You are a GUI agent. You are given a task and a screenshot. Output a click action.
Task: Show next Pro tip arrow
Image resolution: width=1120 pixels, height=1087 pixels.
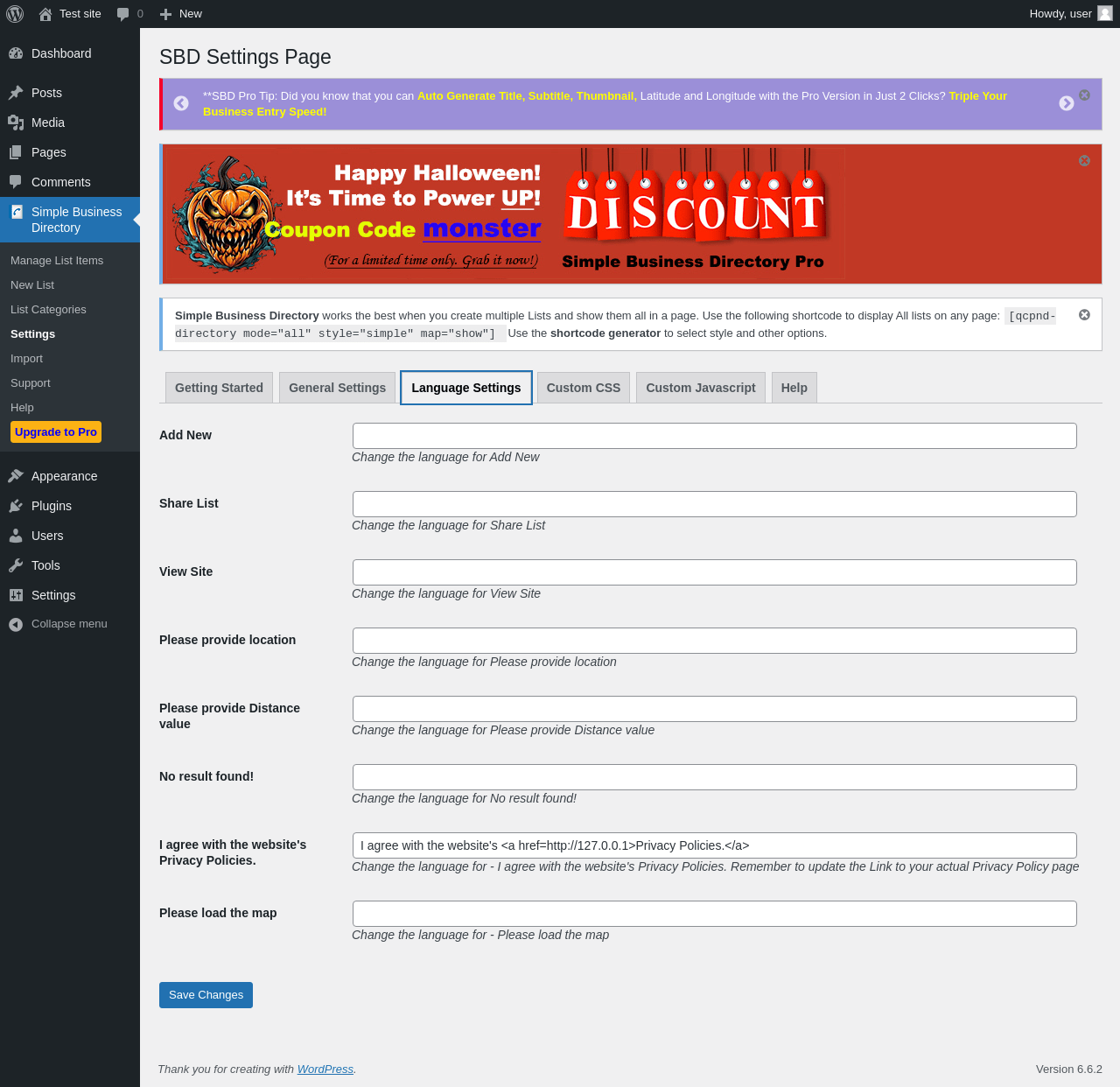pos(1067,103)
